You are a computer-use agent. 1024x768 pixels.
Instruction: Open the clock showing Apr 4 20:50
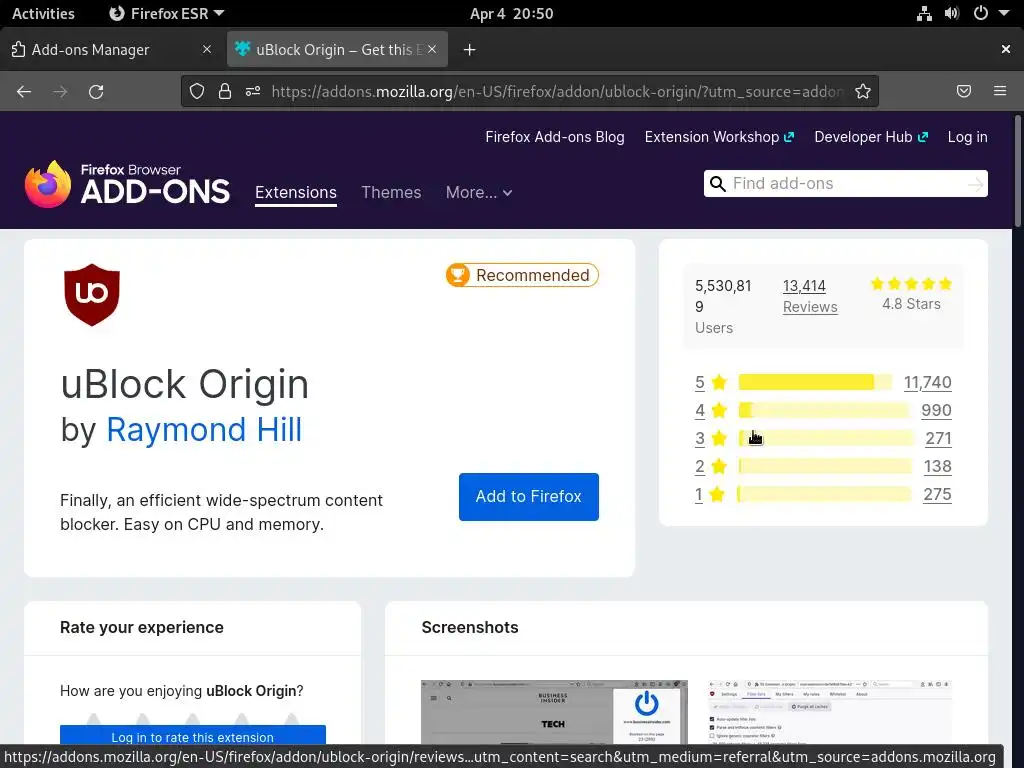click(x=511, y=14)
